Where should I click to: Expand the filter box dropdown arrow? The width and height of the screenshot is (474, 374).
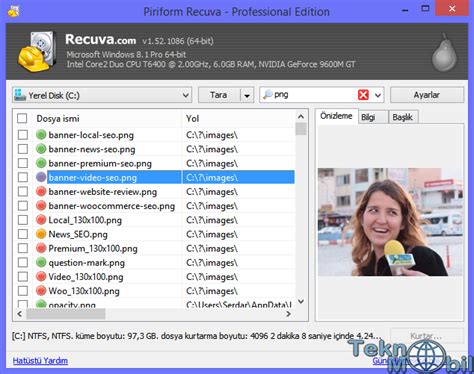coord(378,95)
